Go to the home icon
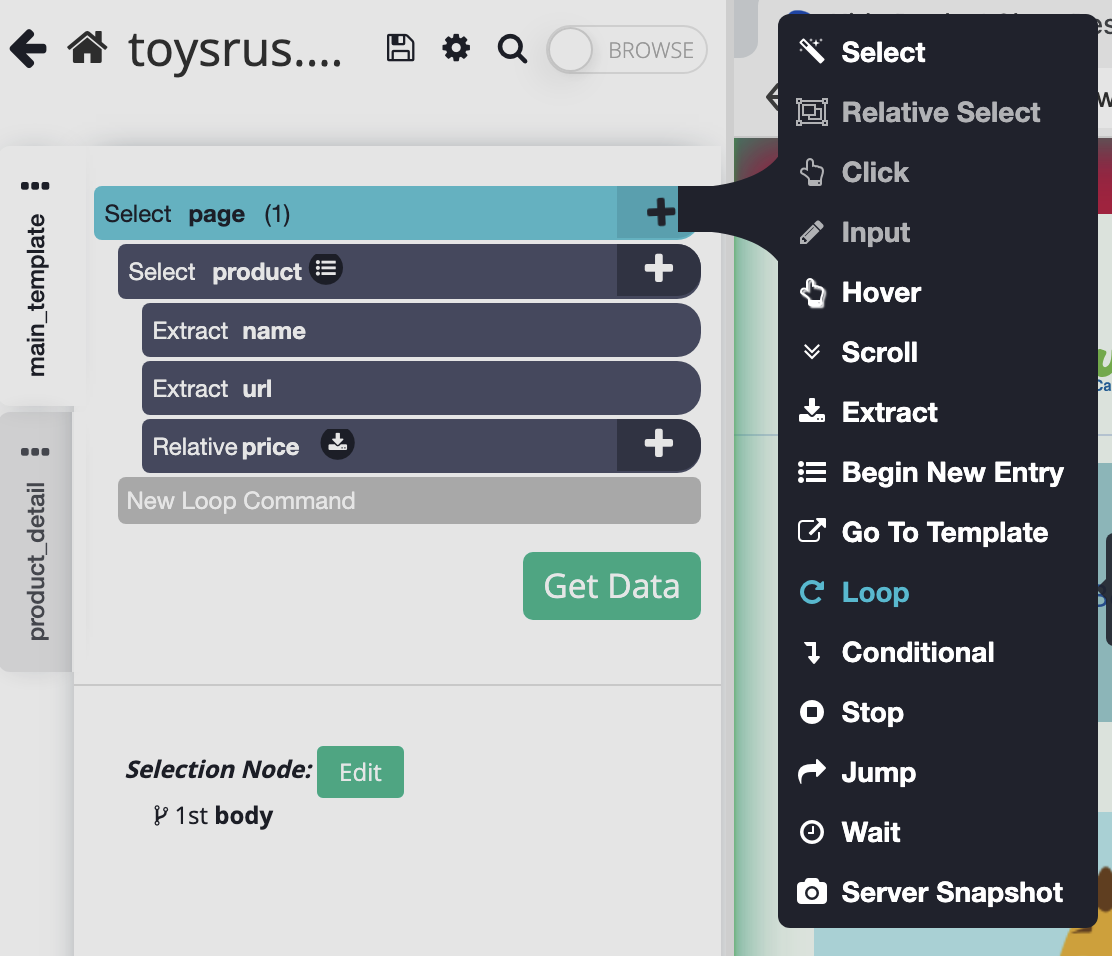Screen dimensions: 1112x956 click(88, 49)
